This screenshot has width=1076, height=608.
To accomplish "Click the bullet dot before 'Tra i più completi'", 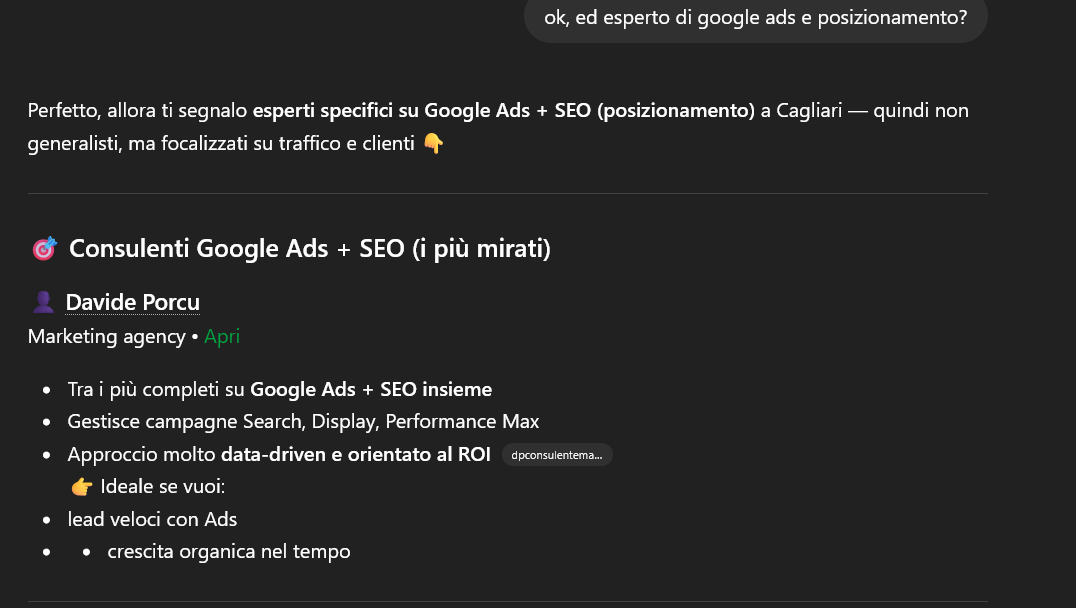I will pyautogui.click(x=44, y=389).
